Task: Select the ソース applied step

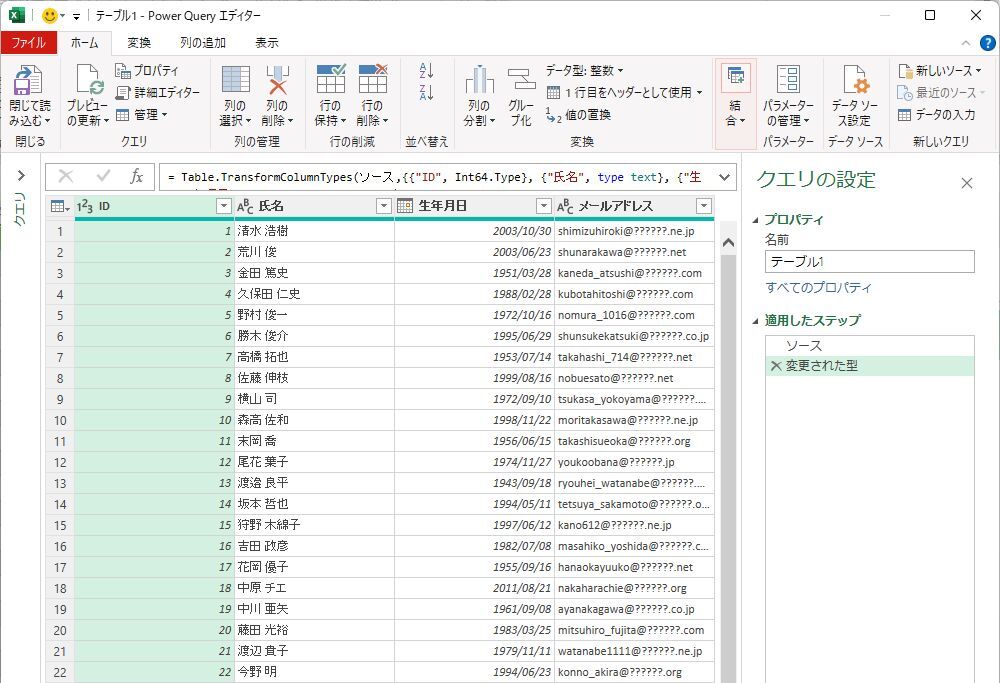Action: pos(870,346)
